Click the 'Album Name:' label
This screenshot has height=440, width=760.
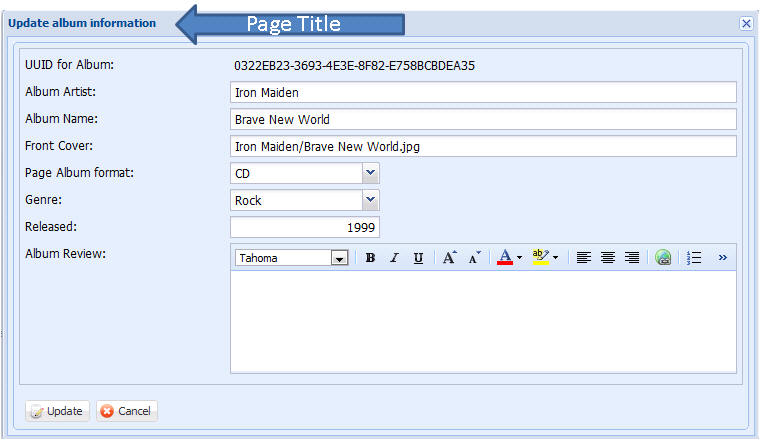tap(61, 119)
